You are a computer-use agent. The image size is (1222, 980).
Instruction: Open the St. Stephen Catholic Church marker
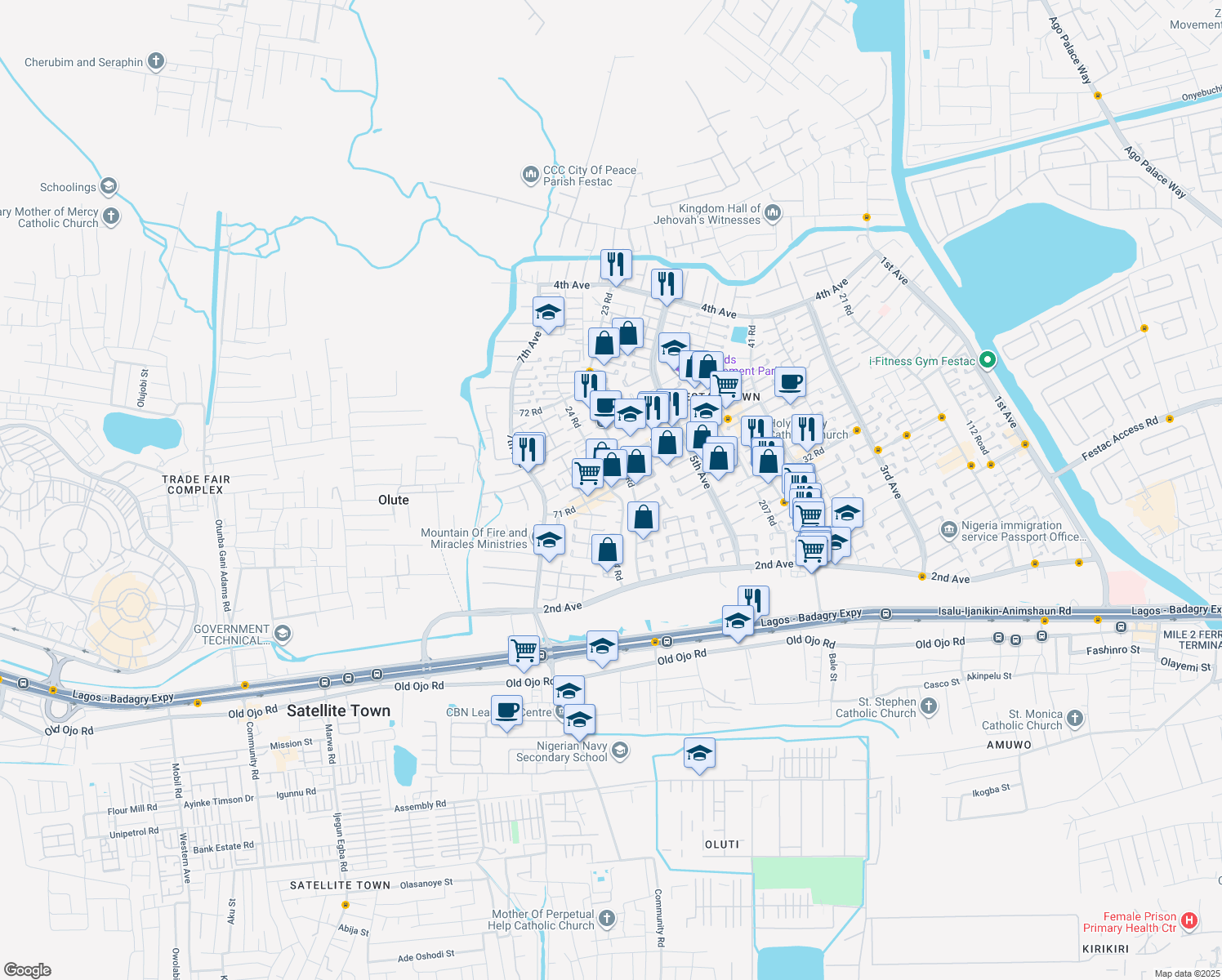coord(927,705)
